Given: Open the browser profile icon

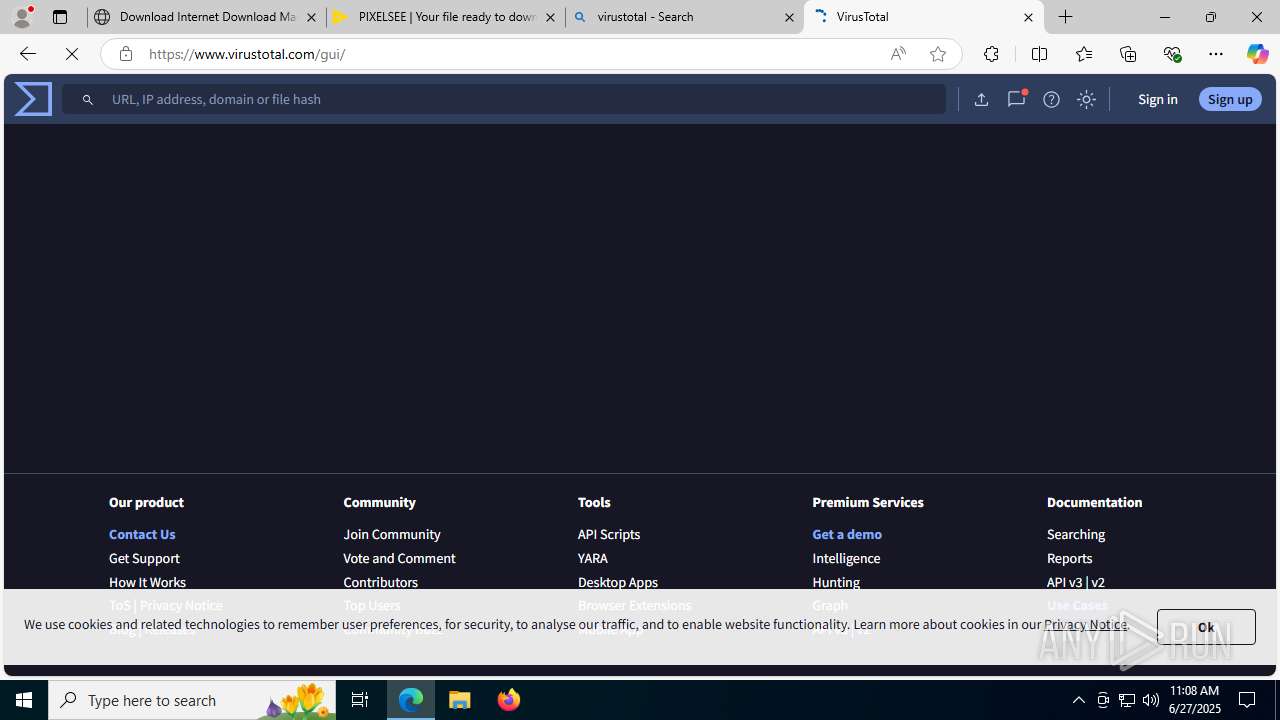Looking at the screenshot, I should pos(22,17).
